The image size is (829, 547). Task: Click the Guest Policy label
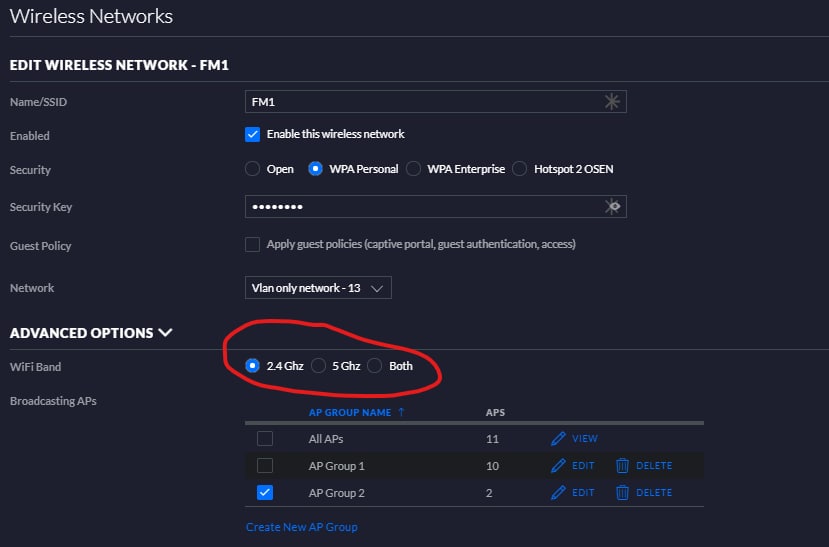pyautogui.click(x=40, y=246)
